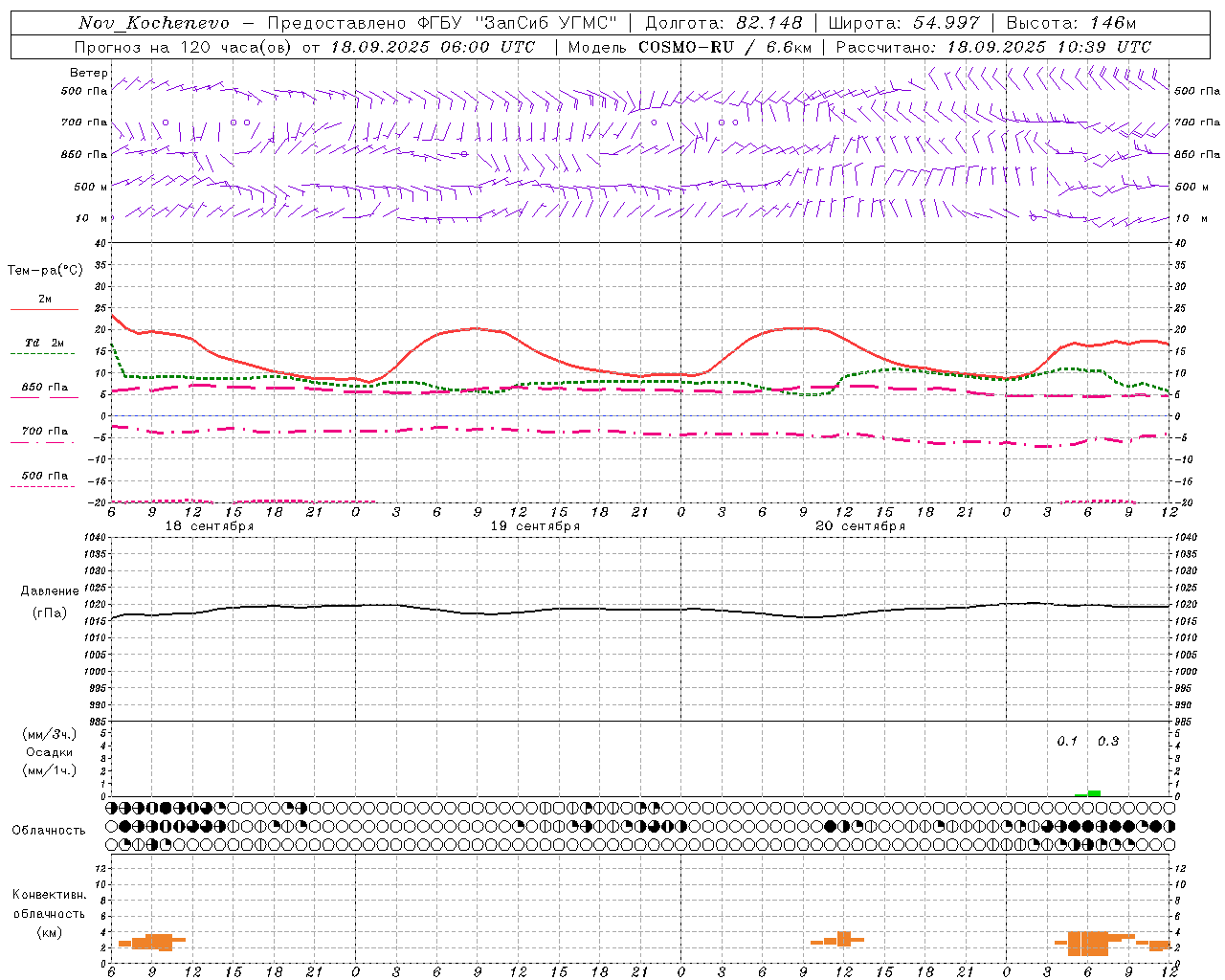1225x980 pixels.
Task: Click the '20 сентября' date label
Action: pyautogui.click(x=860, y=526)
